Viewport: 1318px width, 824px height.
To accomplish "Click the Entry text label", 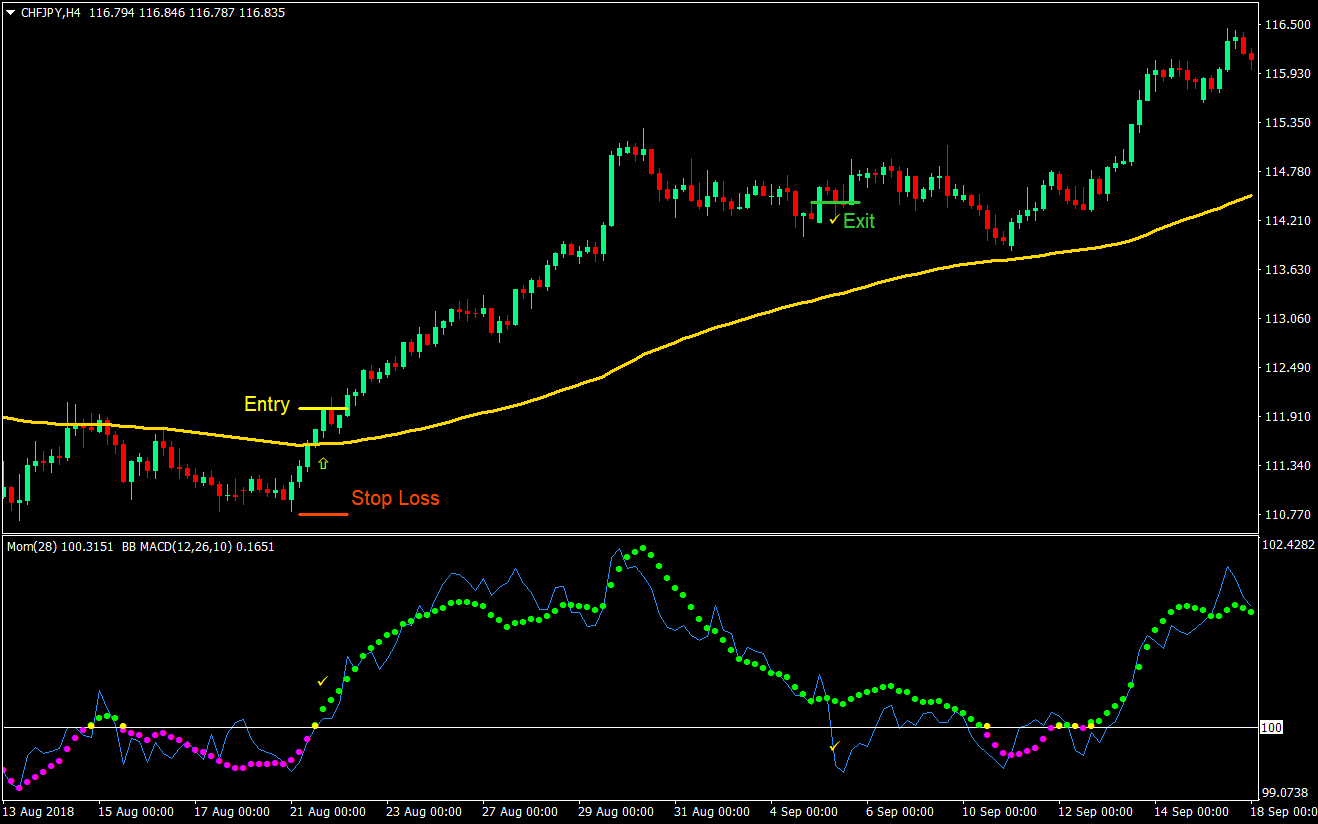I will [266, 405].
